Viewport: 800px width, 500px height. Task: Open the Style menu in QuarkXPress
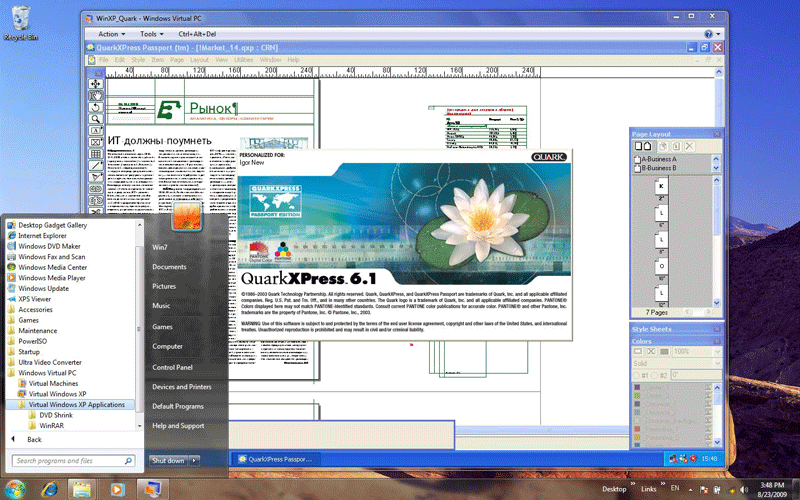tap(139, 60)
